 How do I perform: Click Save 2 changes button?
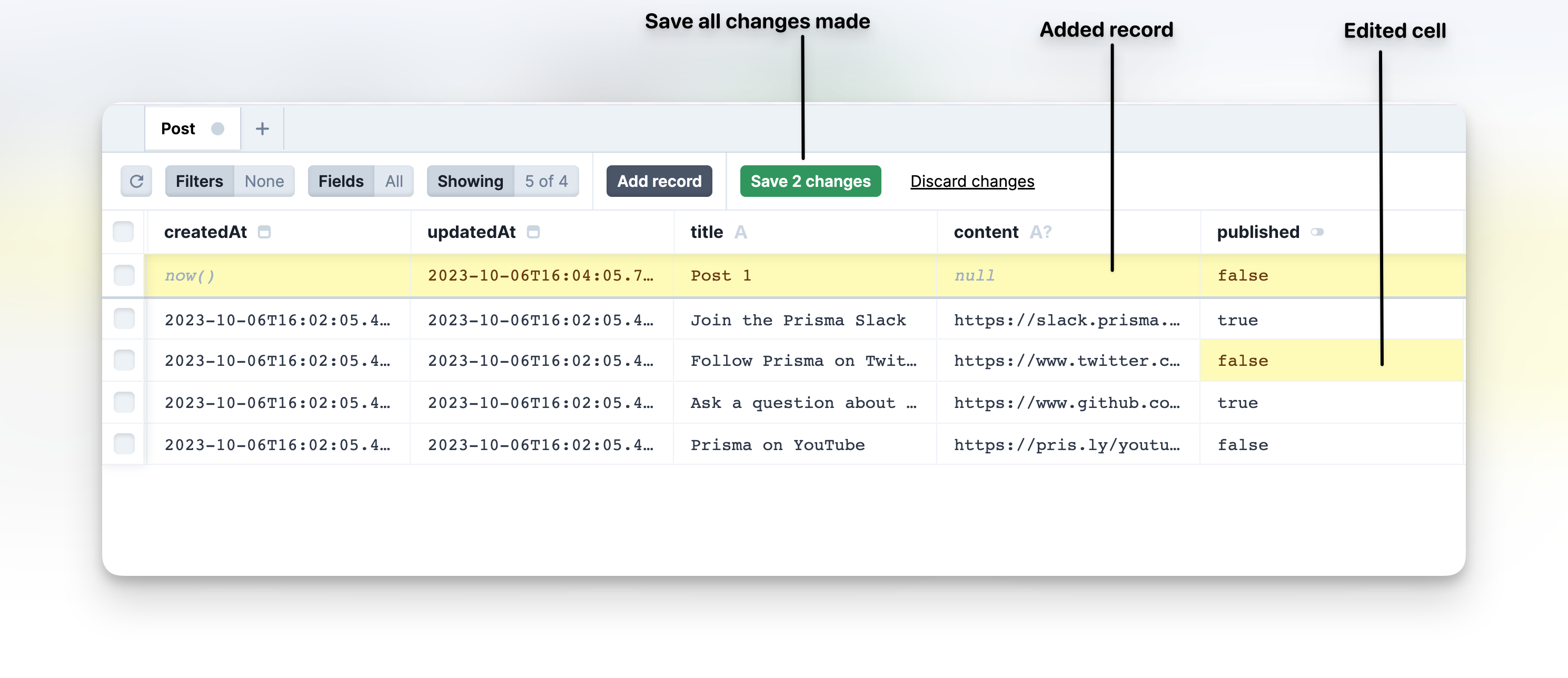click(811, 181)
